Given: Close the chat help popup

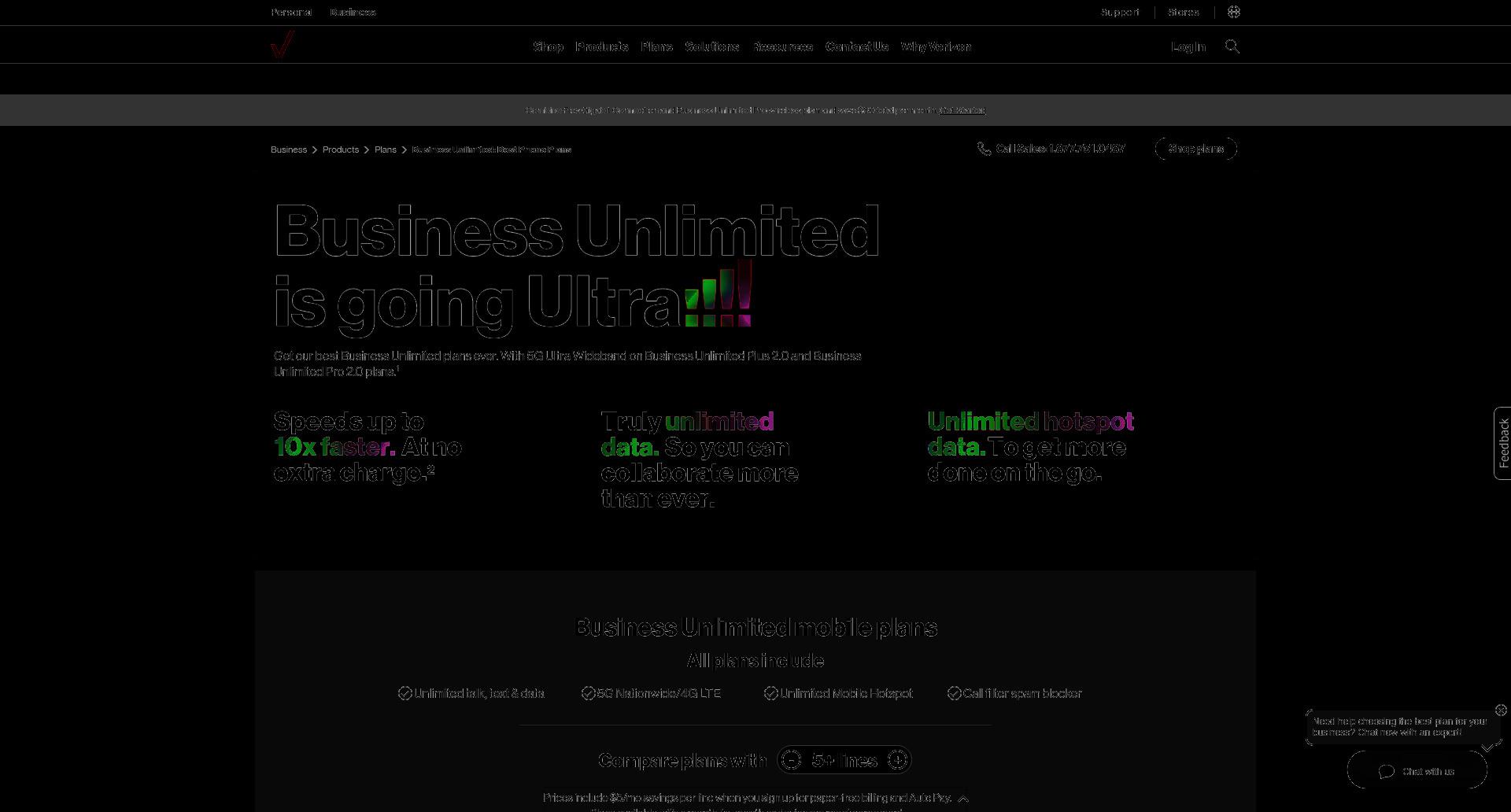Looking at the screenshot, I should [1501, 710].
